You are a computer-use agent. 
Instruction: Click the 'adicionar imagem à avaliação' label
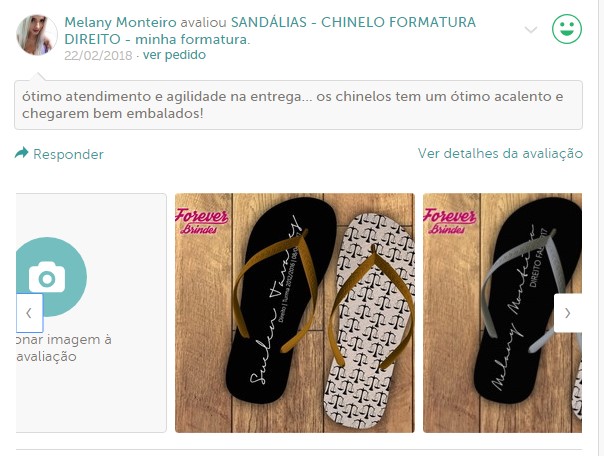pos(64,348)
